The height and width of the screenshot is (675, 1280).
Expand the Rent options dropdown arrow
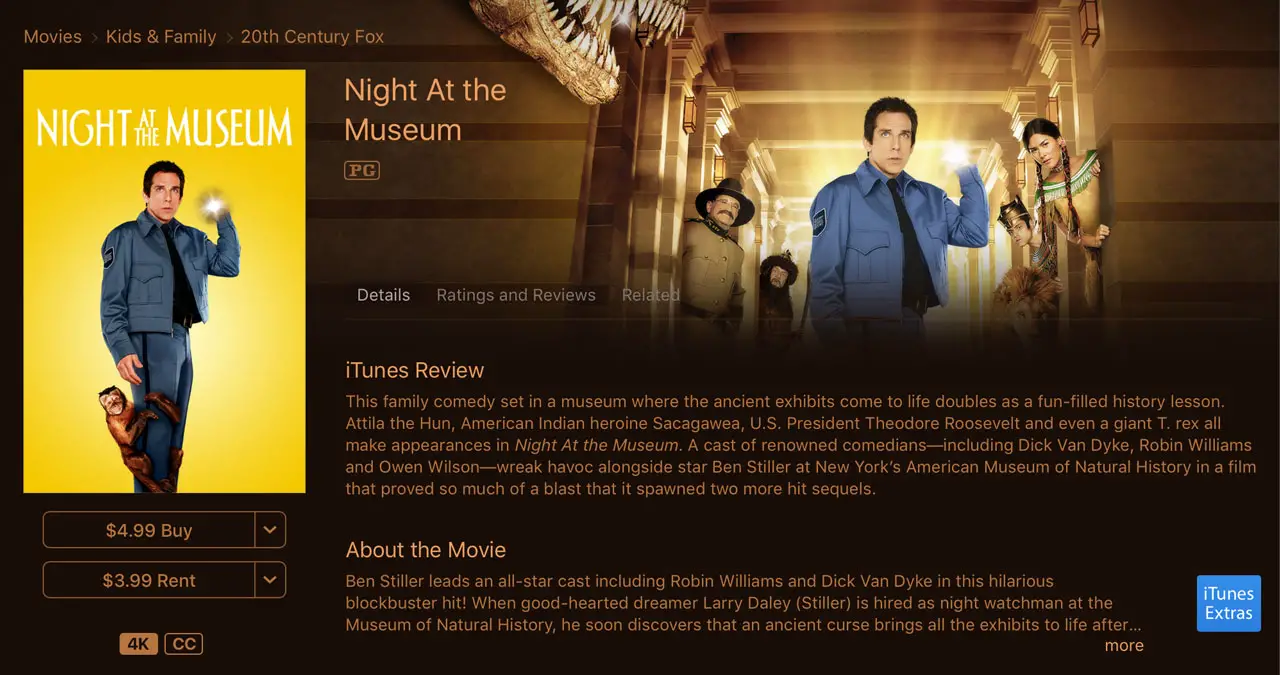coord(270,580)
